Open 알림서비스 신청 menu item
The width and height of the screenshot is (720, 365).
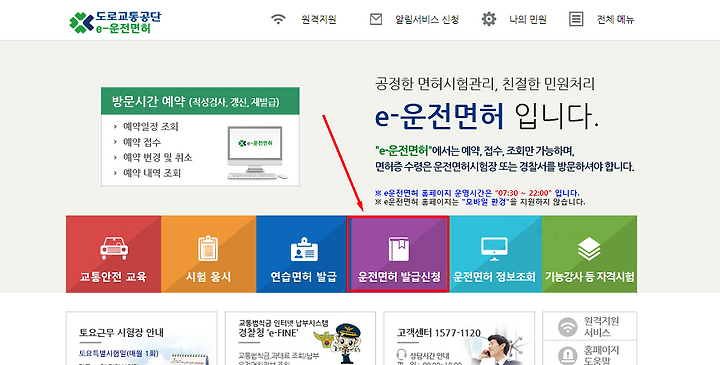tap(427, 19)
